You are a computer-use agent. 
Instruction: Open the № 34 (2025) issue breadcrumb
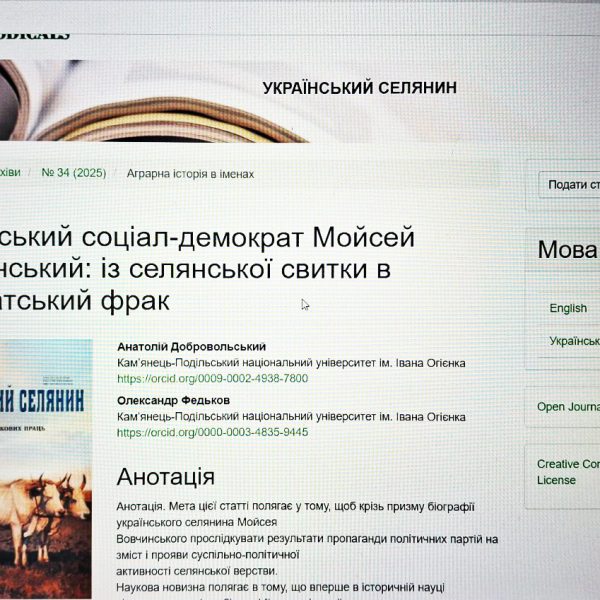click(x=73, y=173)
